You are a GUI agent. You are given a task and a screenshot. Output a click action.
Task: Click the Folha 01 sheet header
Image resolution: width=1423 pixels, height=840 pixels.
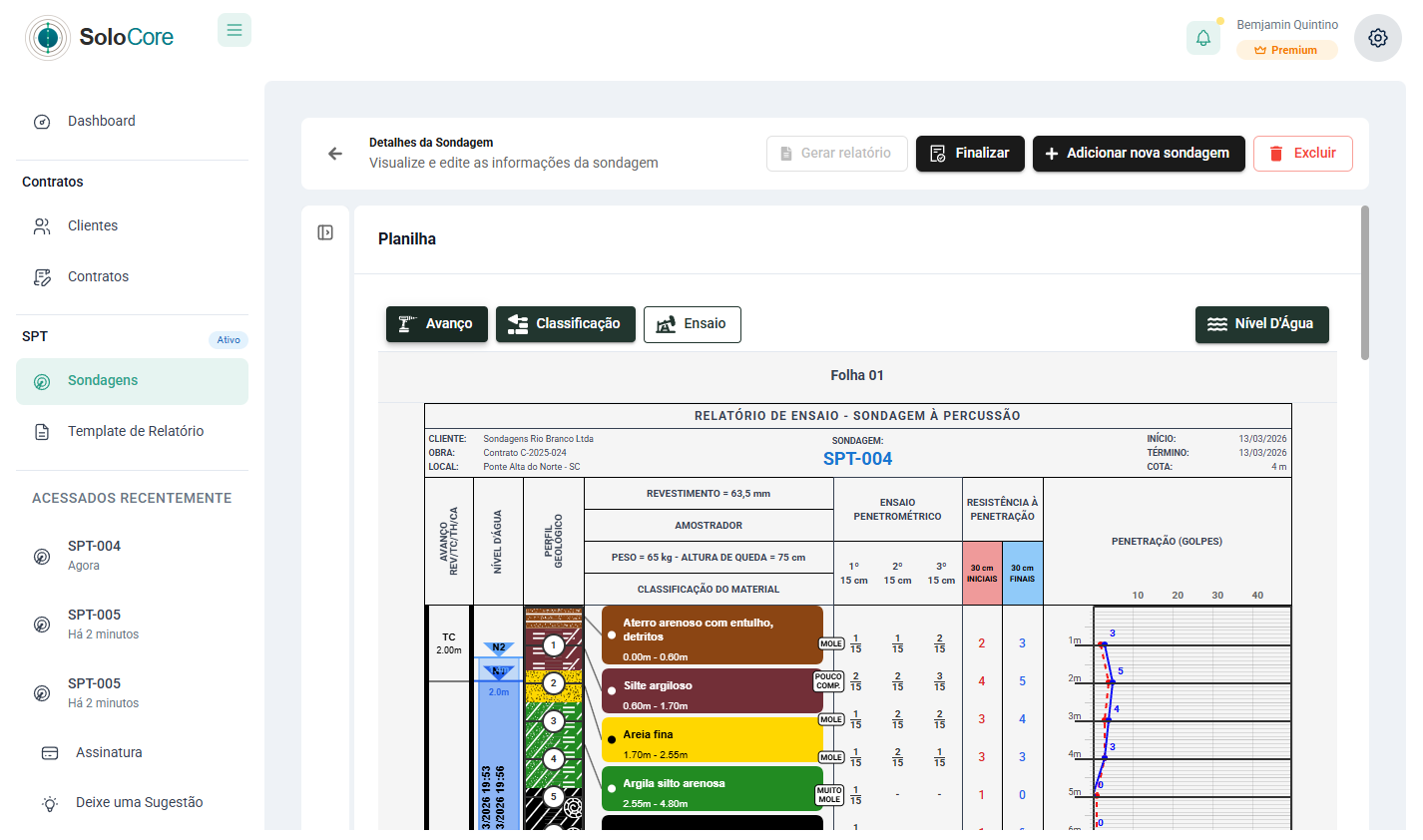pyautogui.click(x=857, y=375)
